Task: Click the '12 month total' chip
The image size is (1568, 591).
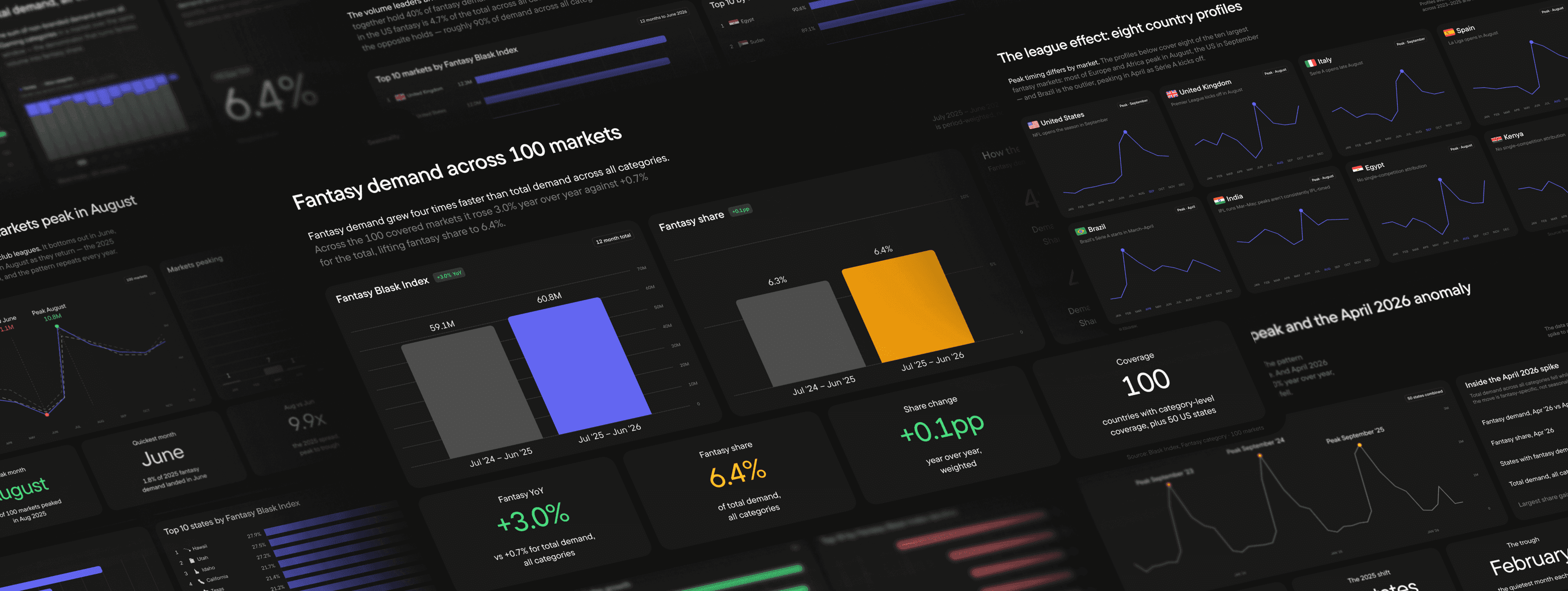Action: (613, 239)
